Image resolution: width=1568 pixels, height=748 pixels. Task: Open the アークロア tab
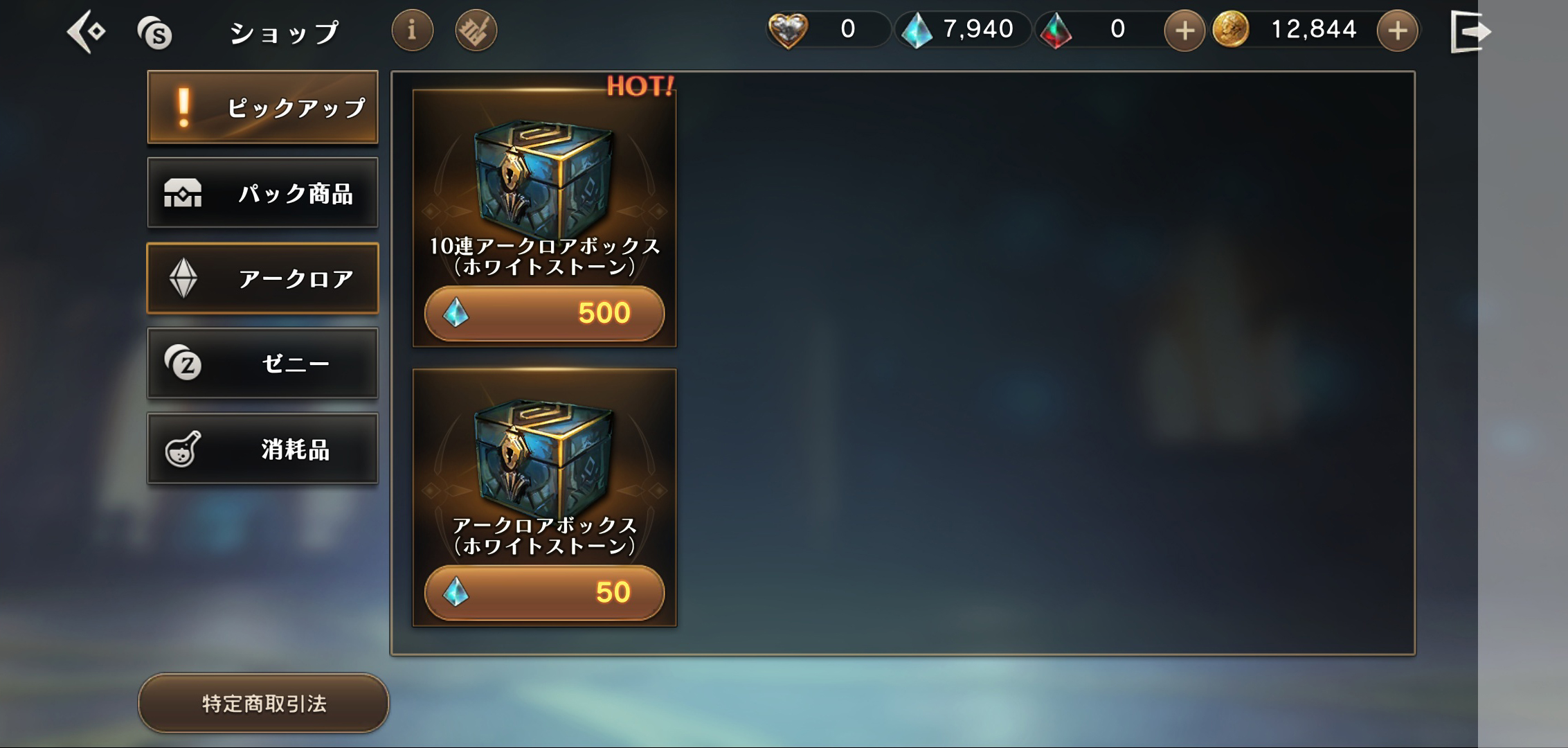tap(262, 278)
